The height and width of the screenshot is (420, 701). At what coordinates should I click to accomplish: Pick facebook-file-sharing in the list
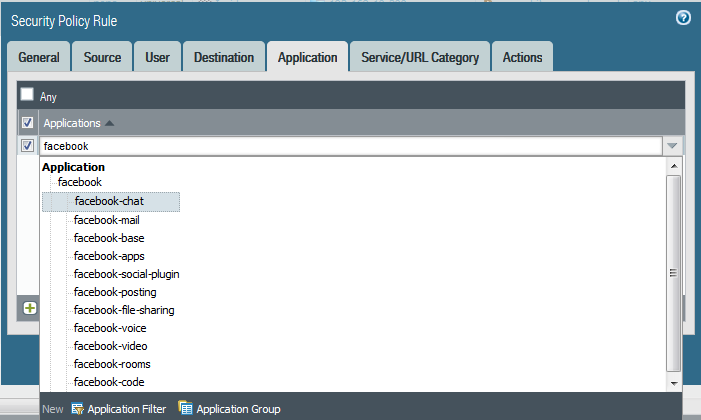click(124, 310)
